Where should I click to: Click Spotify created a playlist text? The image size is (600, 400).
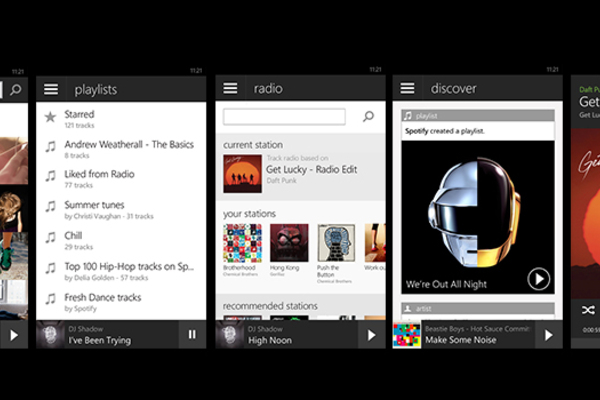point(445,131)
